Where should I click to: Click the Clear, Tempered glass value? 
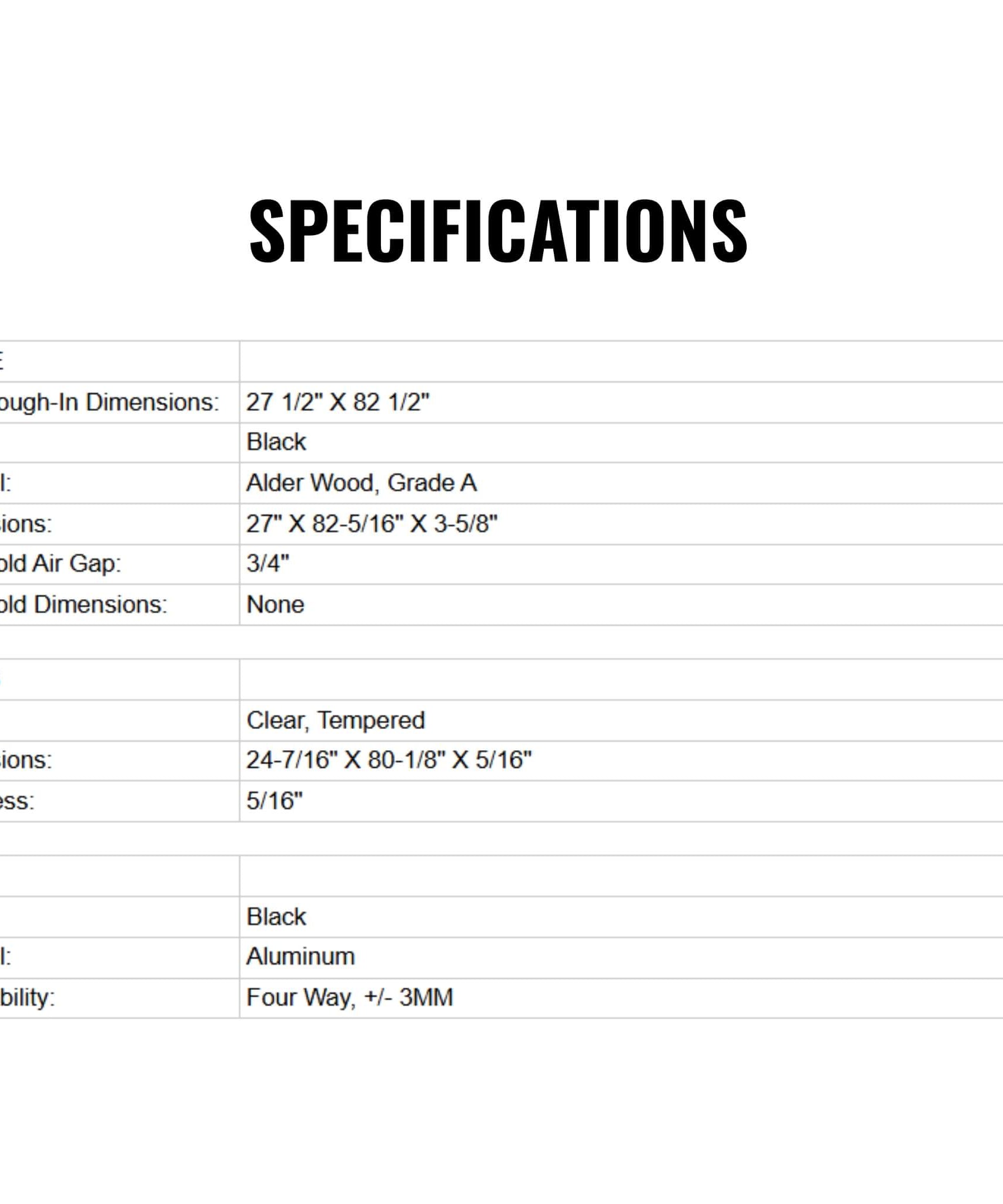(336, 721)
